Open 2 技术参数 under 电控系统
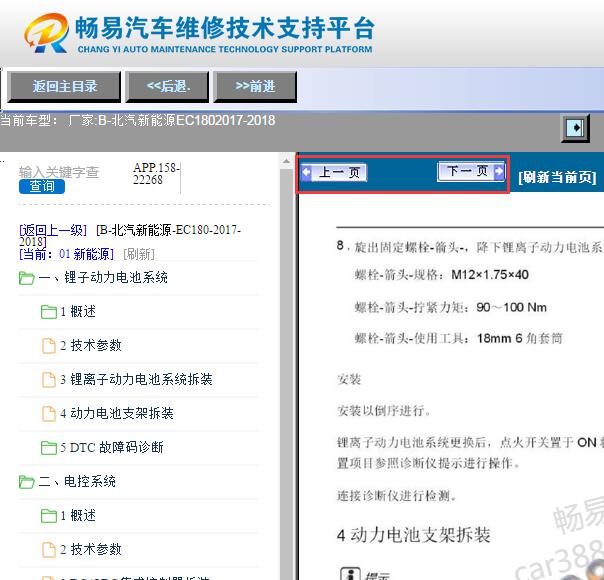604x580 pixels. click(91, 549)
